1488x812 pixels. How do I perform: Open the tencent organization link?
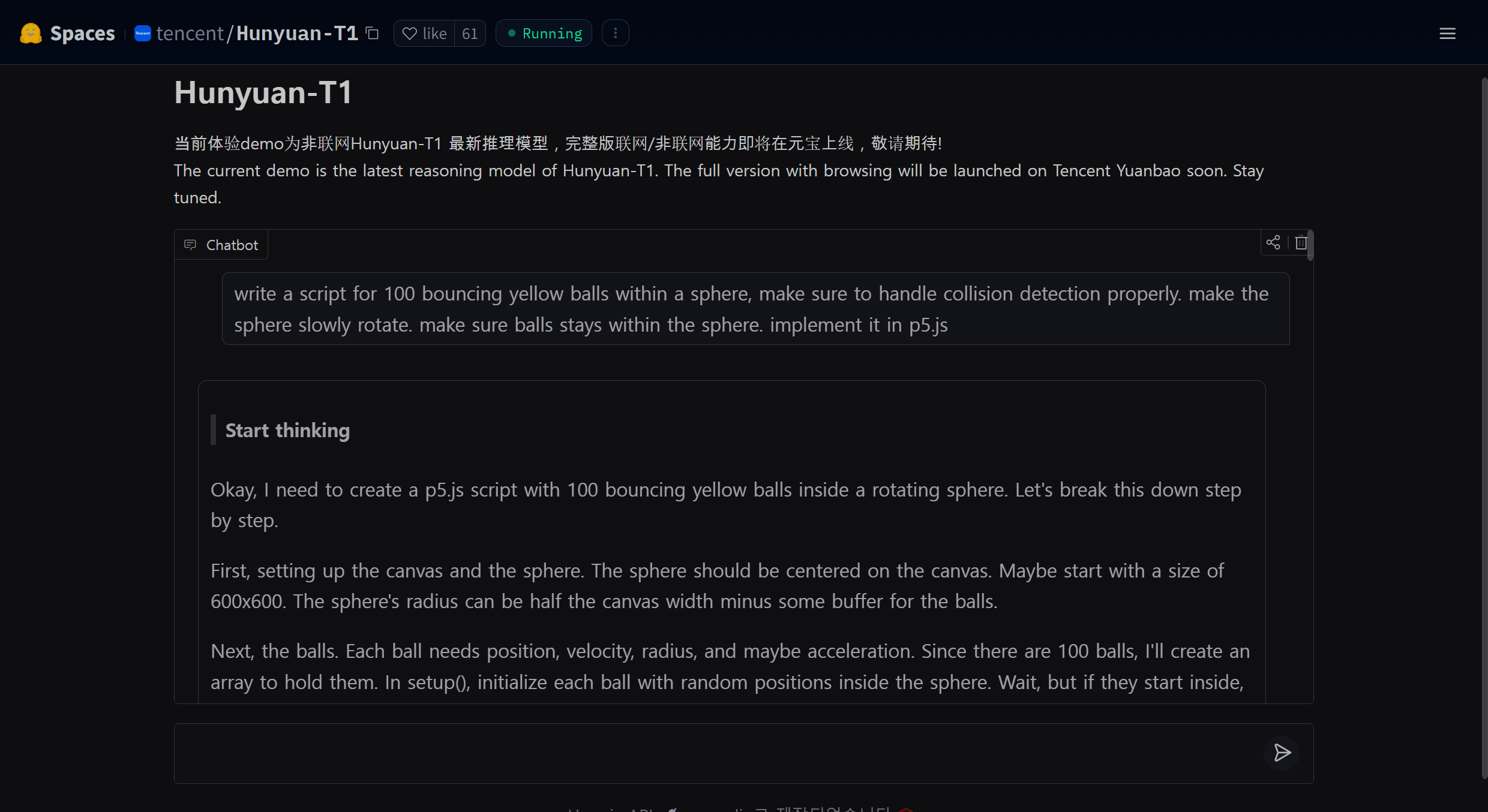click(190, 33)
